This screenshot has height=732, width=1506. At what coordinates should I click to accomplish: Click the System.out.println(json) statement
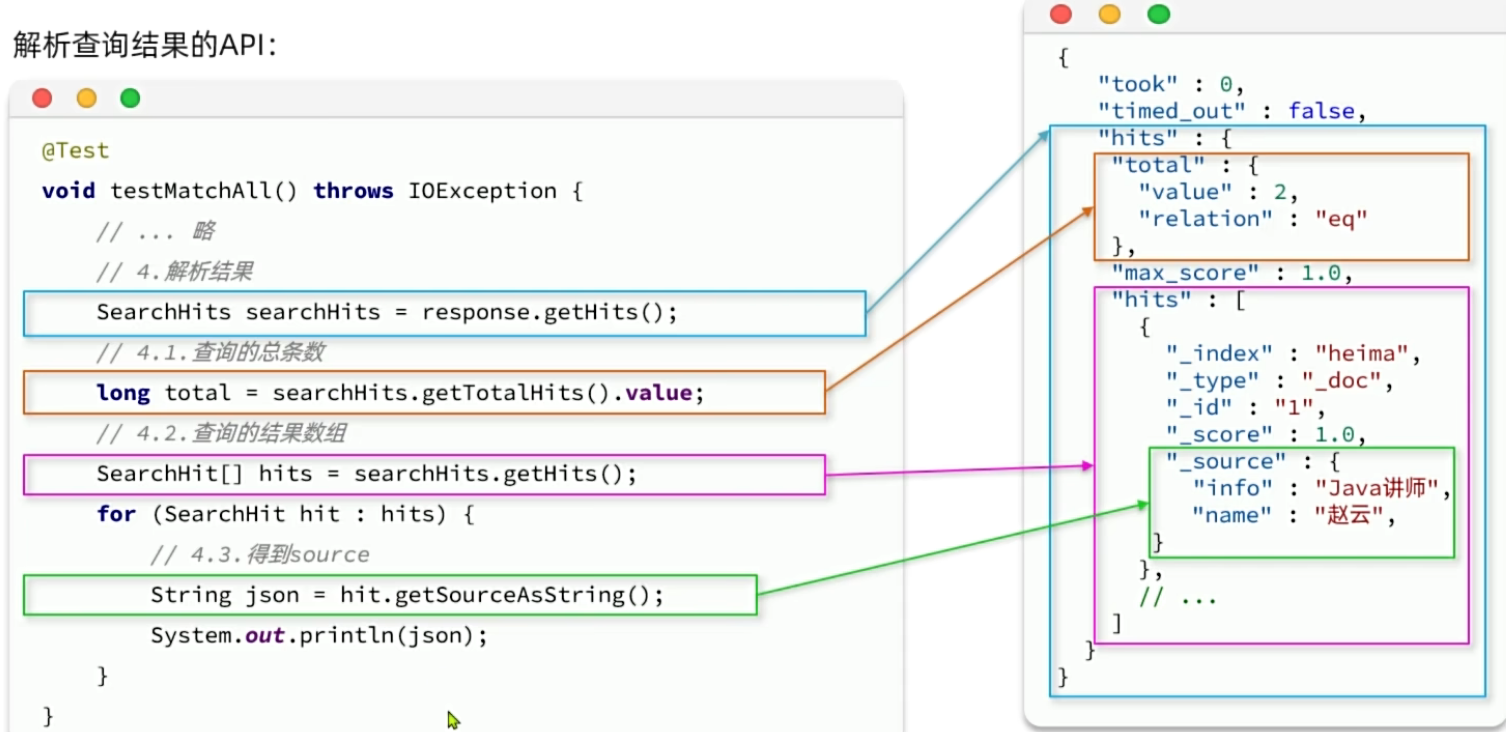(319, 636)
